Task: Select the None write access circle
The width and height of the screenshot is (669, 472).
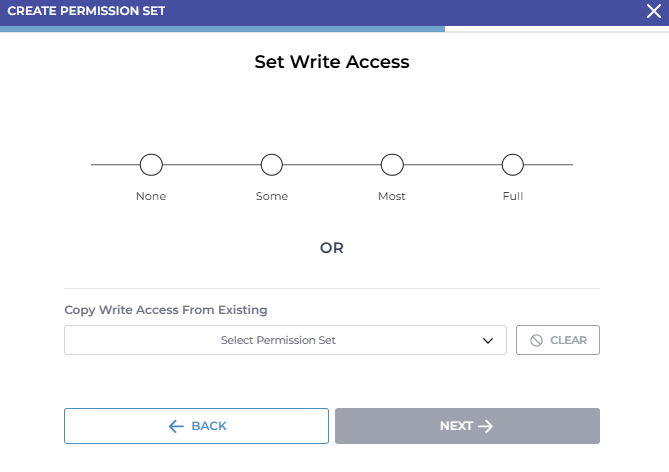Action: [x=151, y=165]
